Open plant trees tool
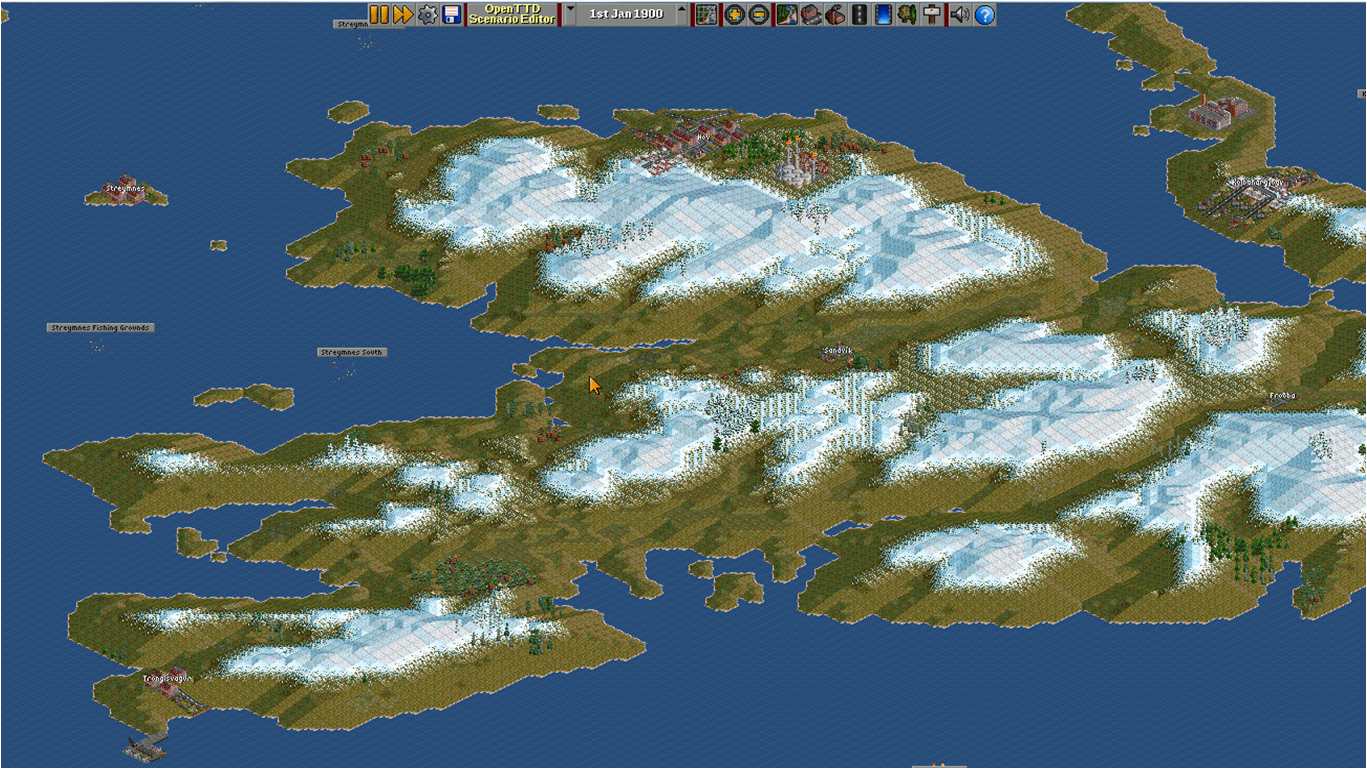Viewport: 1367px width, 769px height. pyautogui.click(x=908, y=14)
